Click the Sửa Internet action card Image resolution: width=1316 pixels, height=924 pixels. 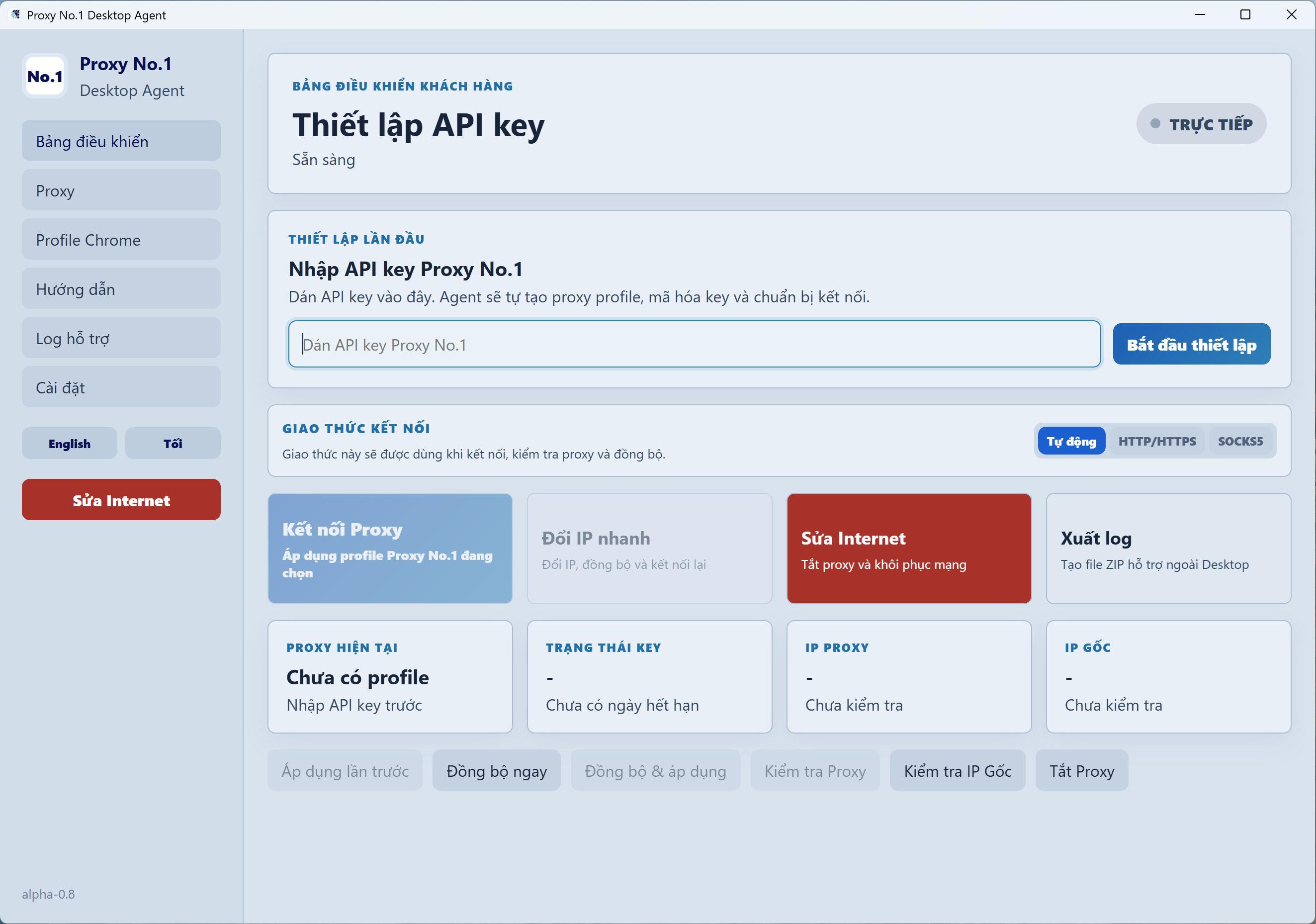pyautogui.click(x=909, y=549)
